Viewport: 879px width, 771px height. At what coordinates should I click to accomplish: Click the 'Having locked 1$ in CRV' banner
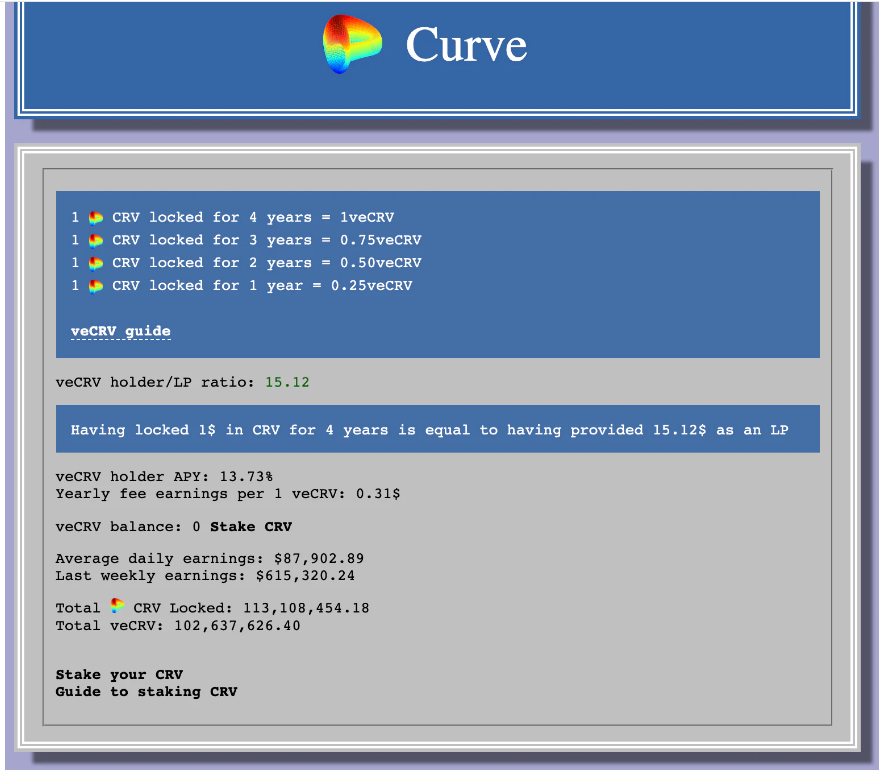438,429
